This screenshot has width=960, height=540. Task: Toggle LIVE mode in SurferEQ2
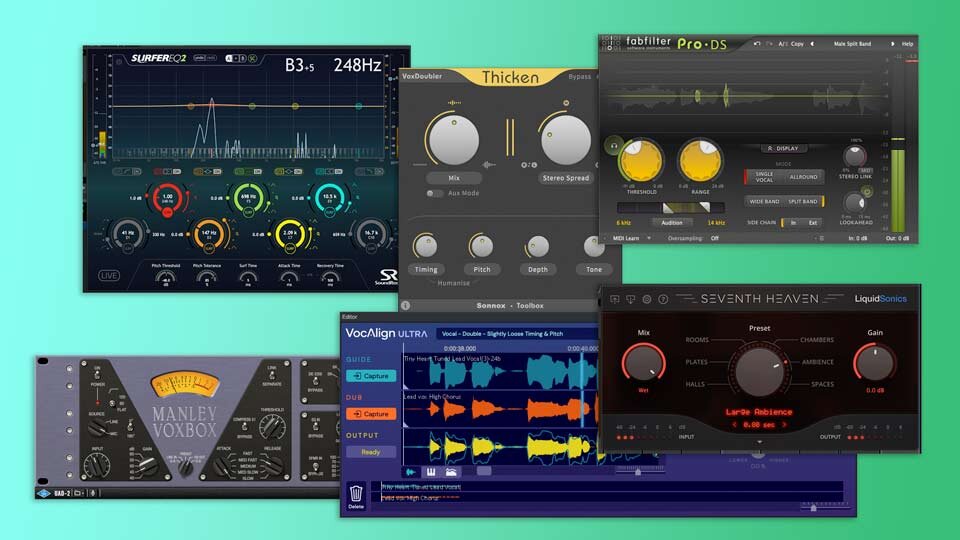109,276
